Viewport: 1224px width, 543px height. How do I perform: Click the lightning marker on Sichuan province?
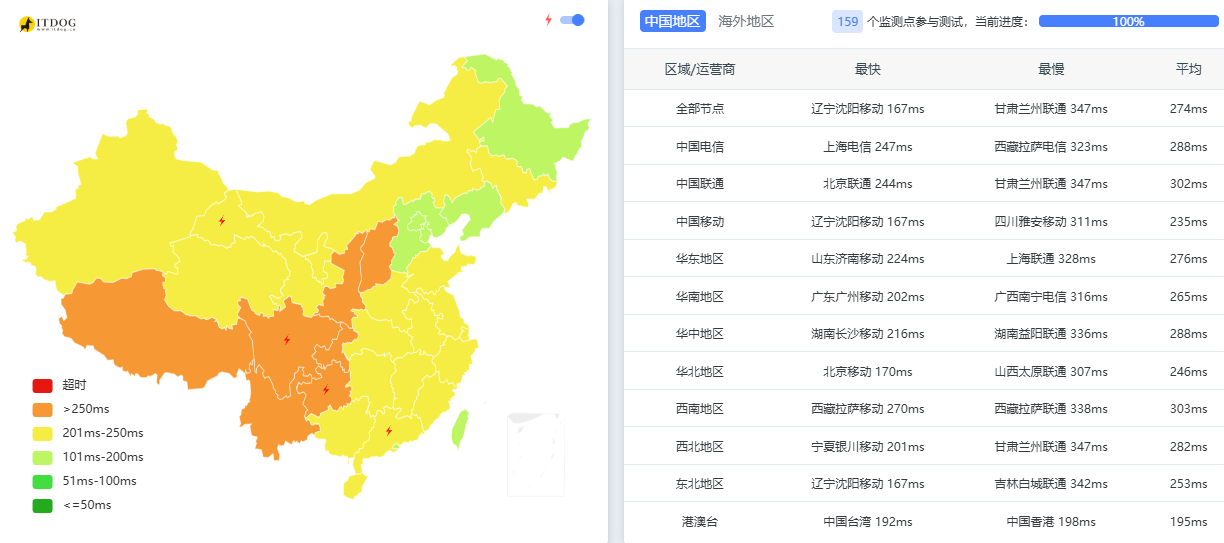287,340
